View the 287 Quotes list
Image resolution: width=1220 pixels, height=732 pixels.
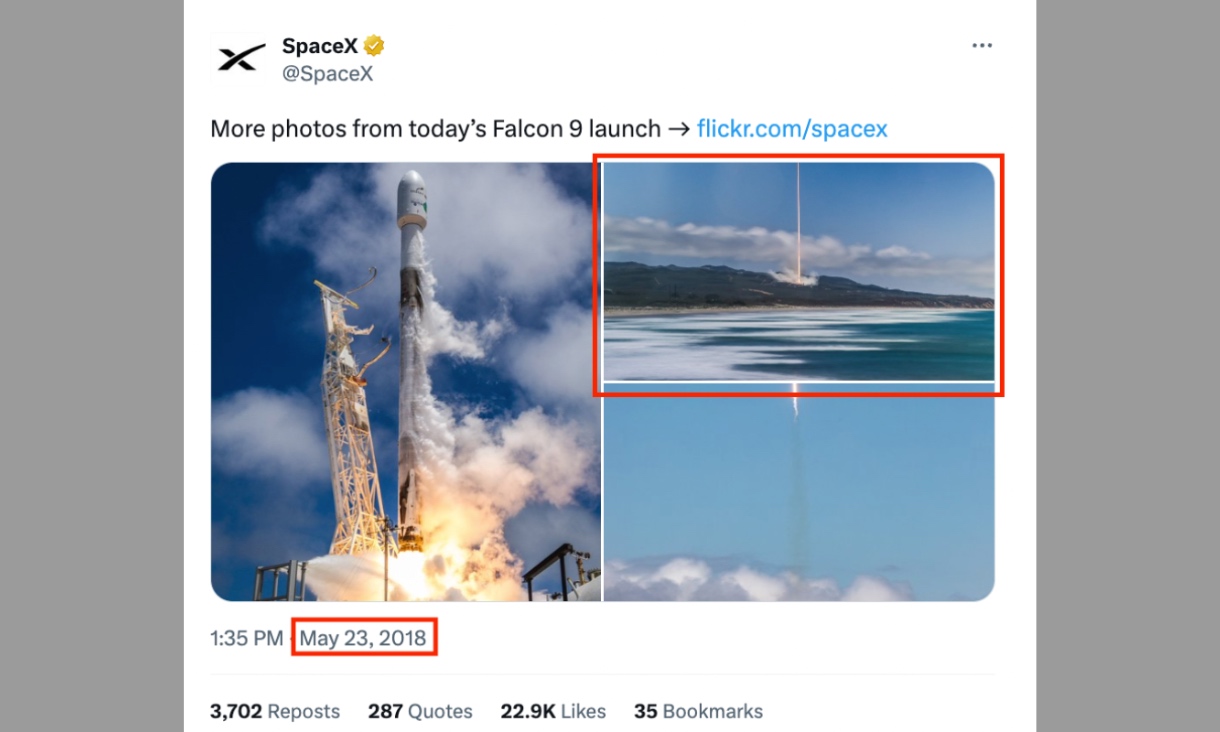pyautogui.click(x=420, y=712)
